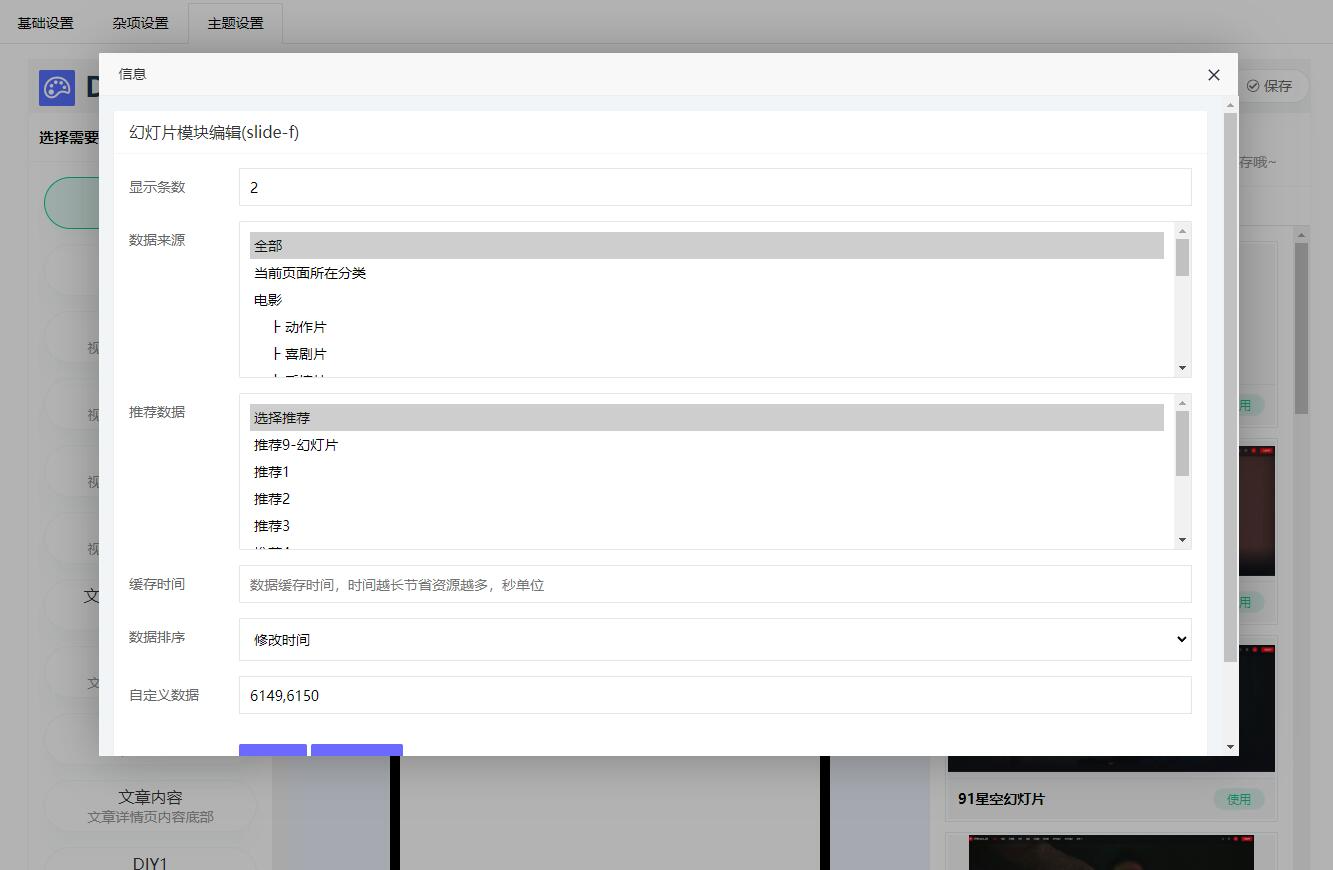The height and width of the screenshot is (870, 1333).
Task: Focus the 缓存时间 input field
Action: (x=714, y=585)
